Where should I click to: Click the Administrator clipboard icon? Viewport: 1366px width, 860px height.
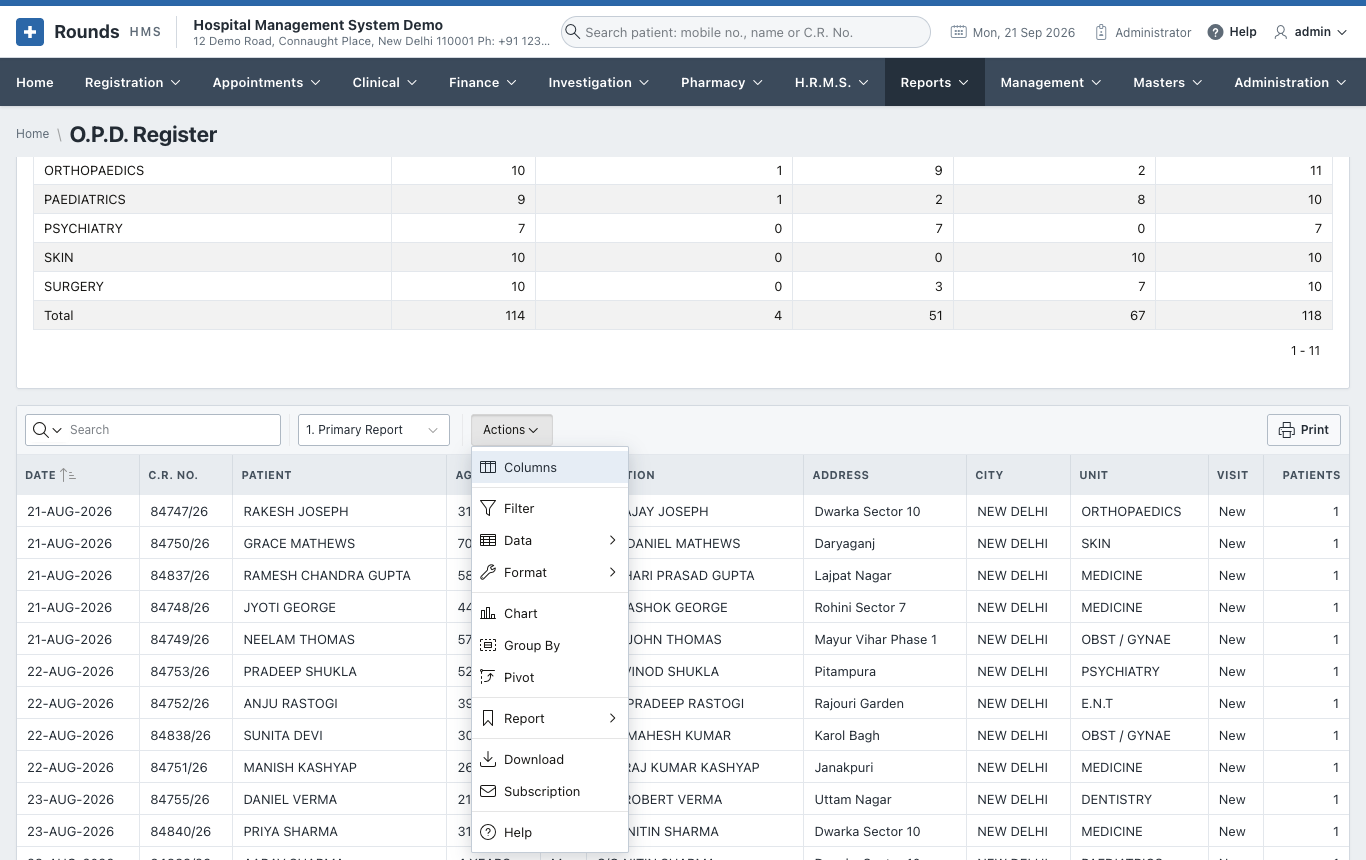[1101, 32]
